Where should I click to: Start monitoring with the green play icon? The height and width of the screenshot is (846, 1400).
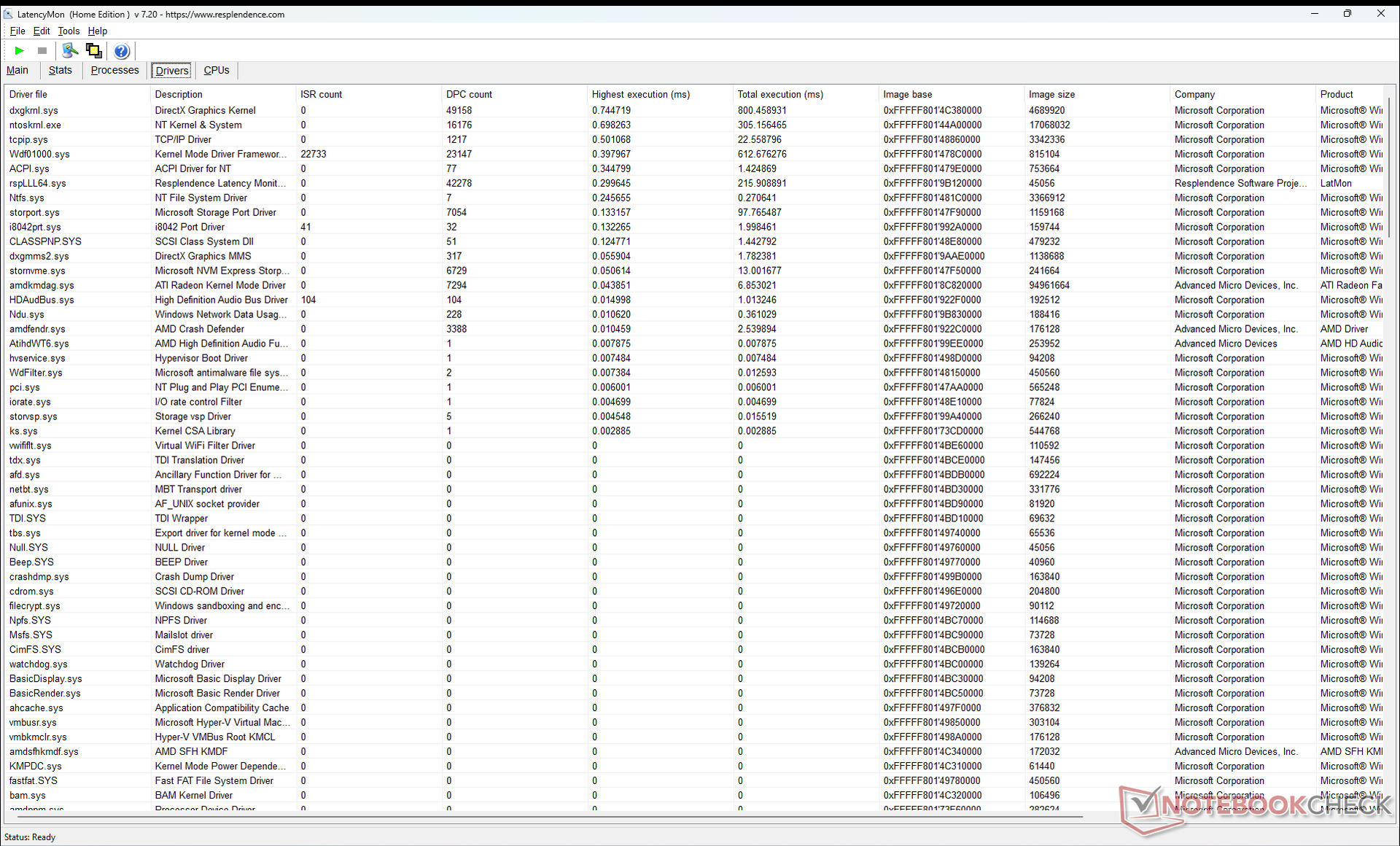click(x=19, y=50)
